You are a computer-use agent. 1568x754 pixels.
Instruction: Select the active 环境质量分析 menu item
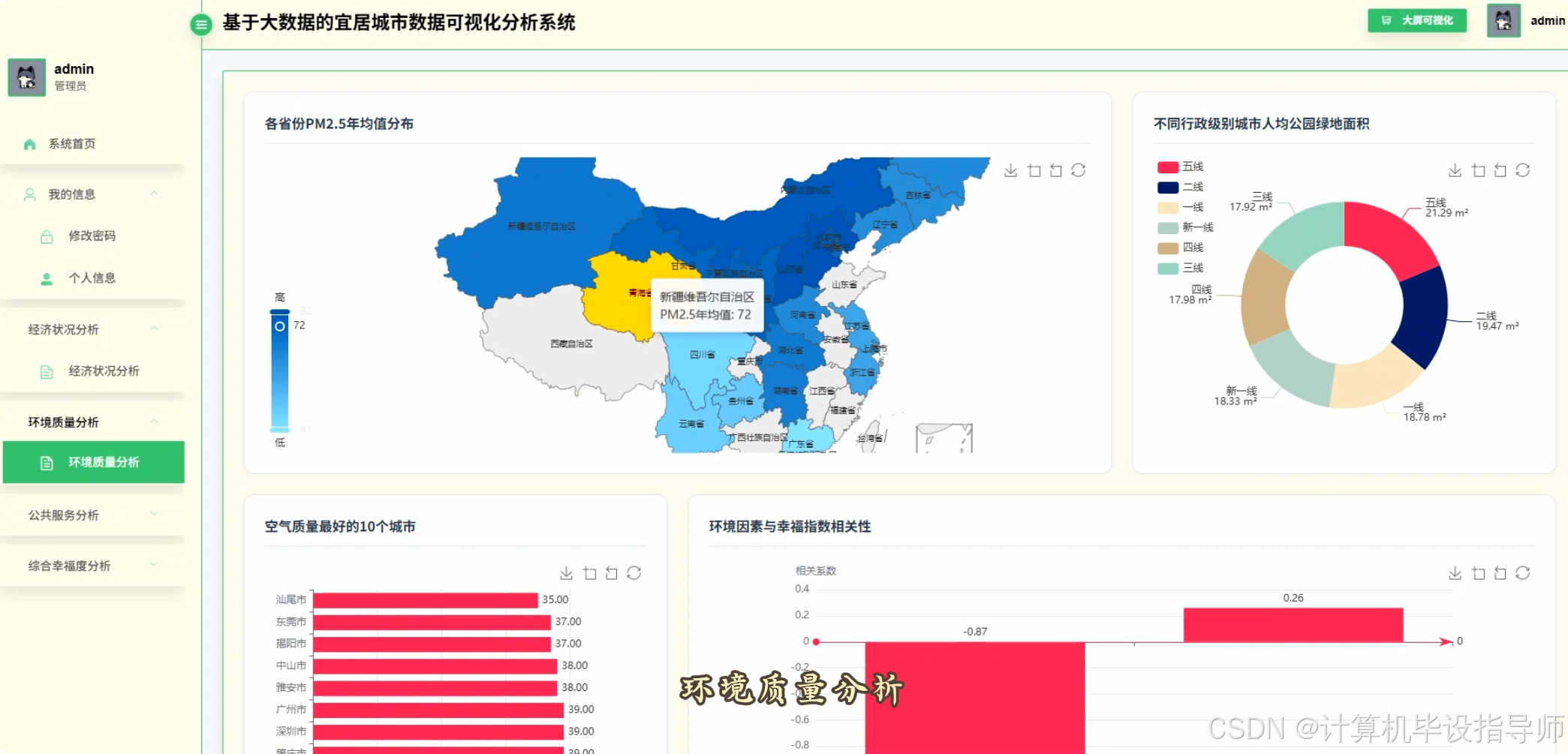click(x=93, y=462)
